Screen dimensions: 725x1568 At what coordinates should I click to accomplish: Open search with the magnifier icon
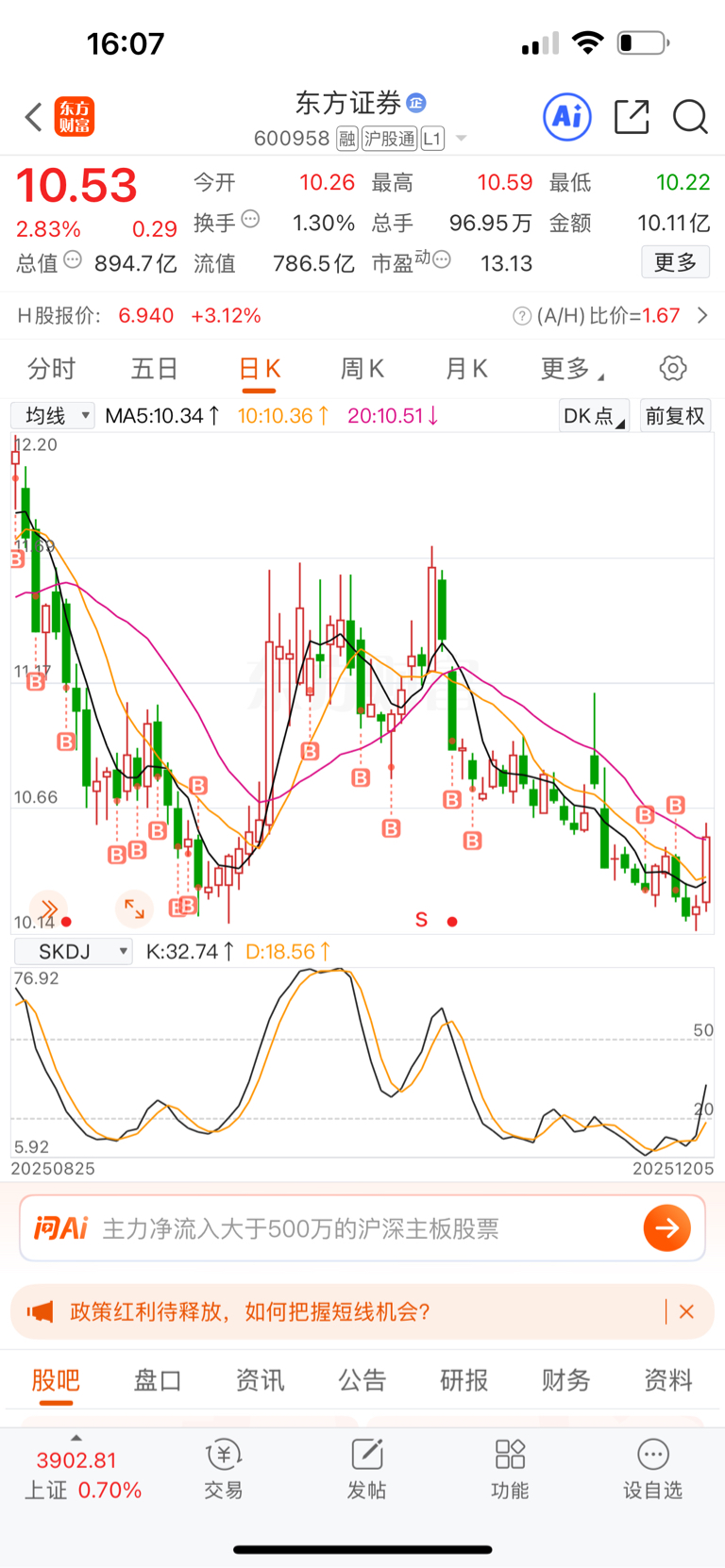pos(690,117)
